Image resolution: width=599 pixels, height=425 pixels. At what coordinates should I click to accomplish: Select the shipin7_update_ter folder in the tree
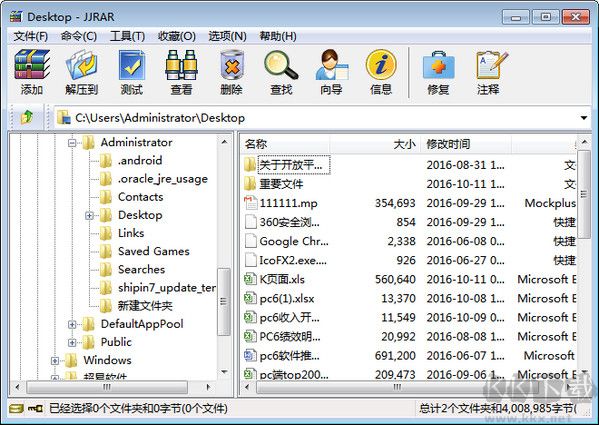coord(167,288)
